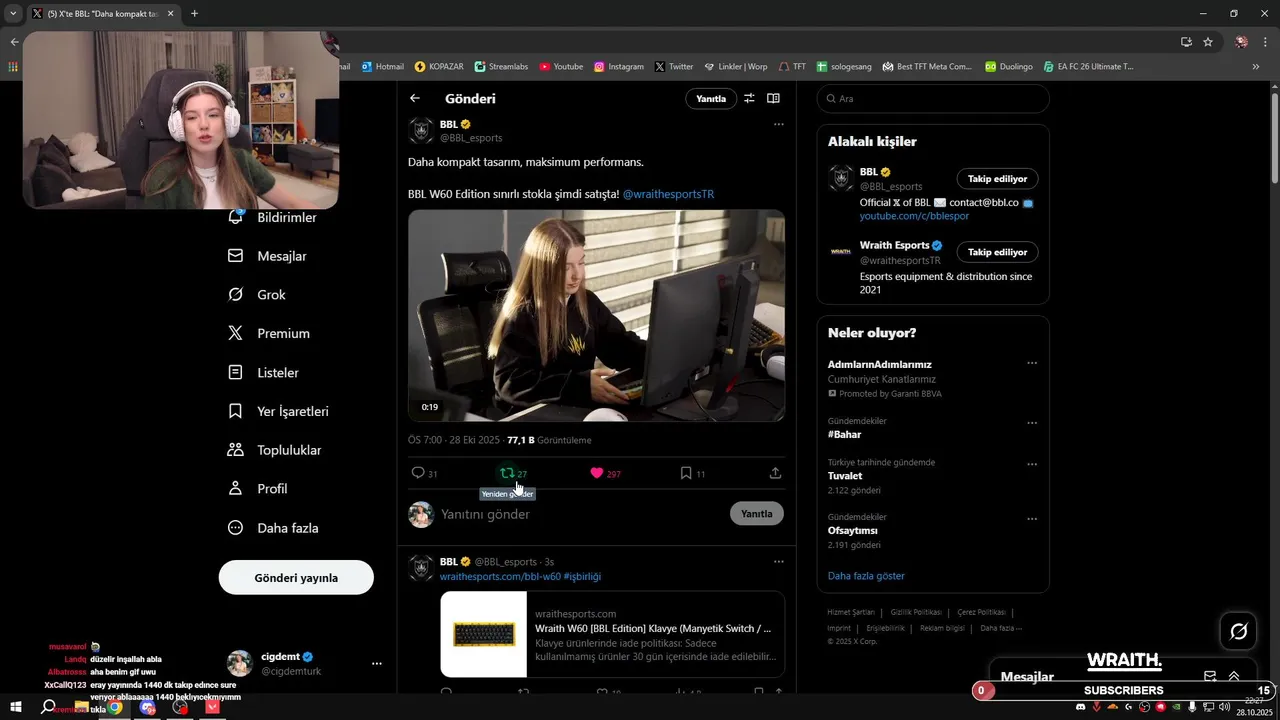
Task: Play the BBL W60 video
Action: (x=596, y=315)
